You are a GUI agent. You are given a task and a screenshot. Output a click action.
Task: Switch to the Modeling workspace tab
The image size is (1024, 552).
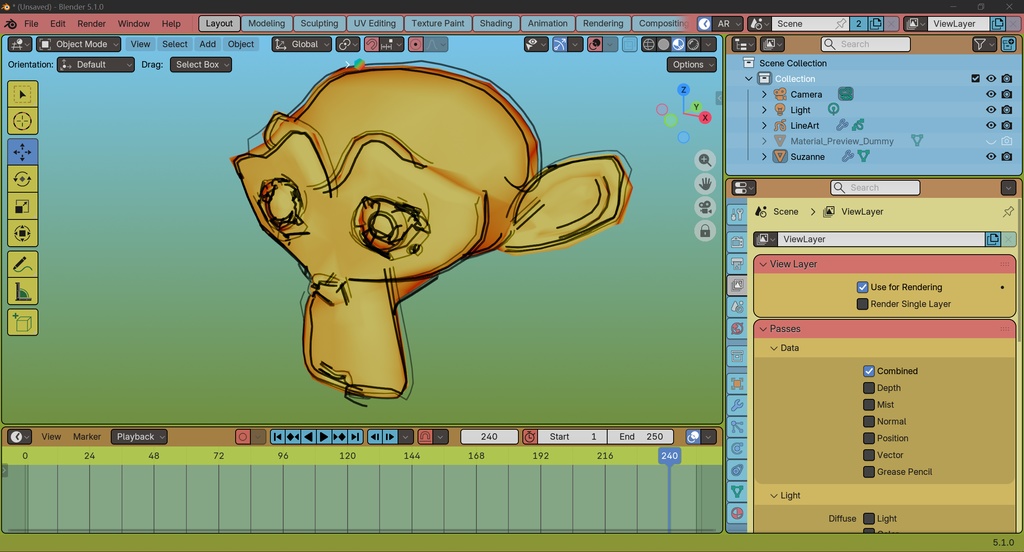pyautogui.click(x=266, y=24)
